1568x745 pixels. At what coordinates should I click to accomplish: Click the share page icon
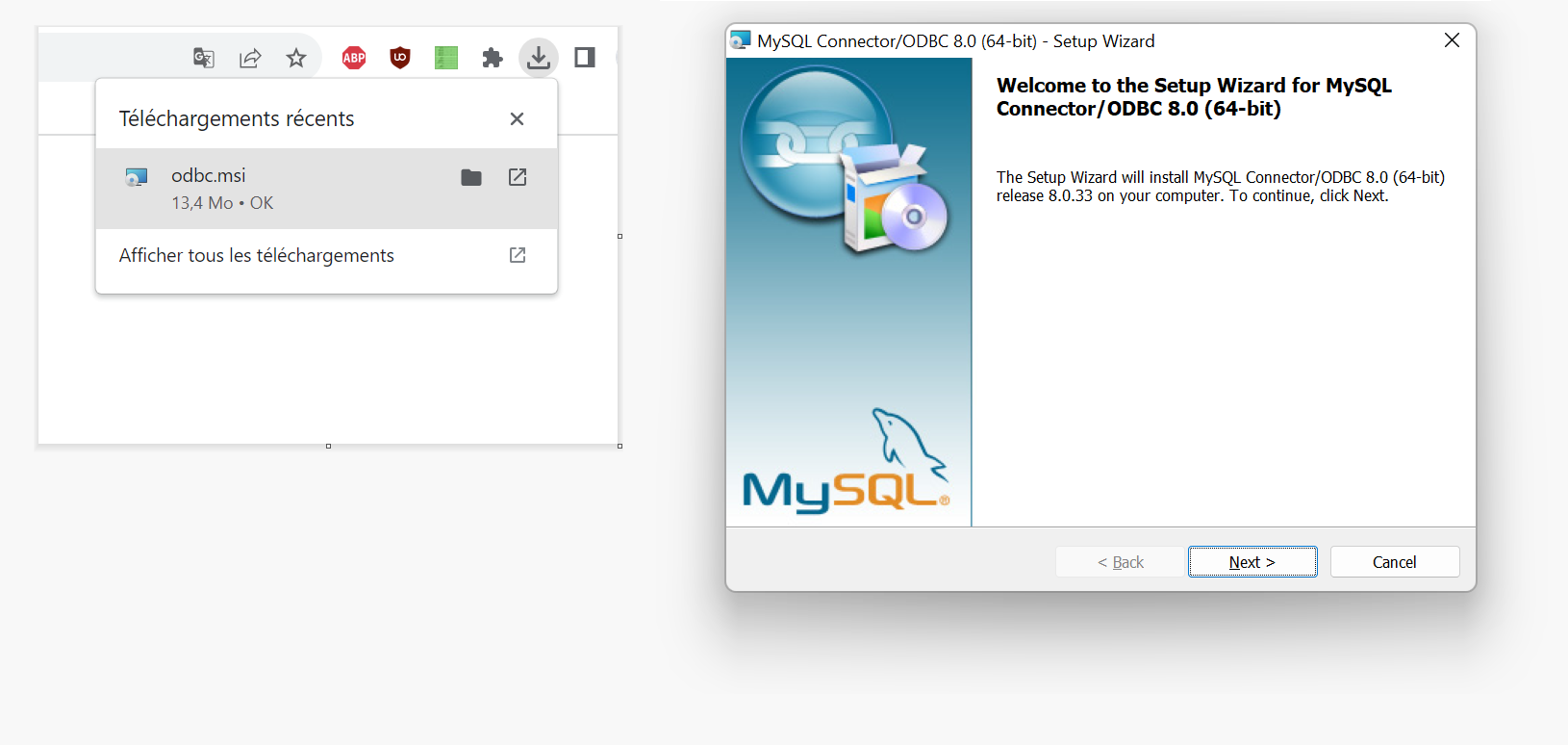[x=250, y=58]
